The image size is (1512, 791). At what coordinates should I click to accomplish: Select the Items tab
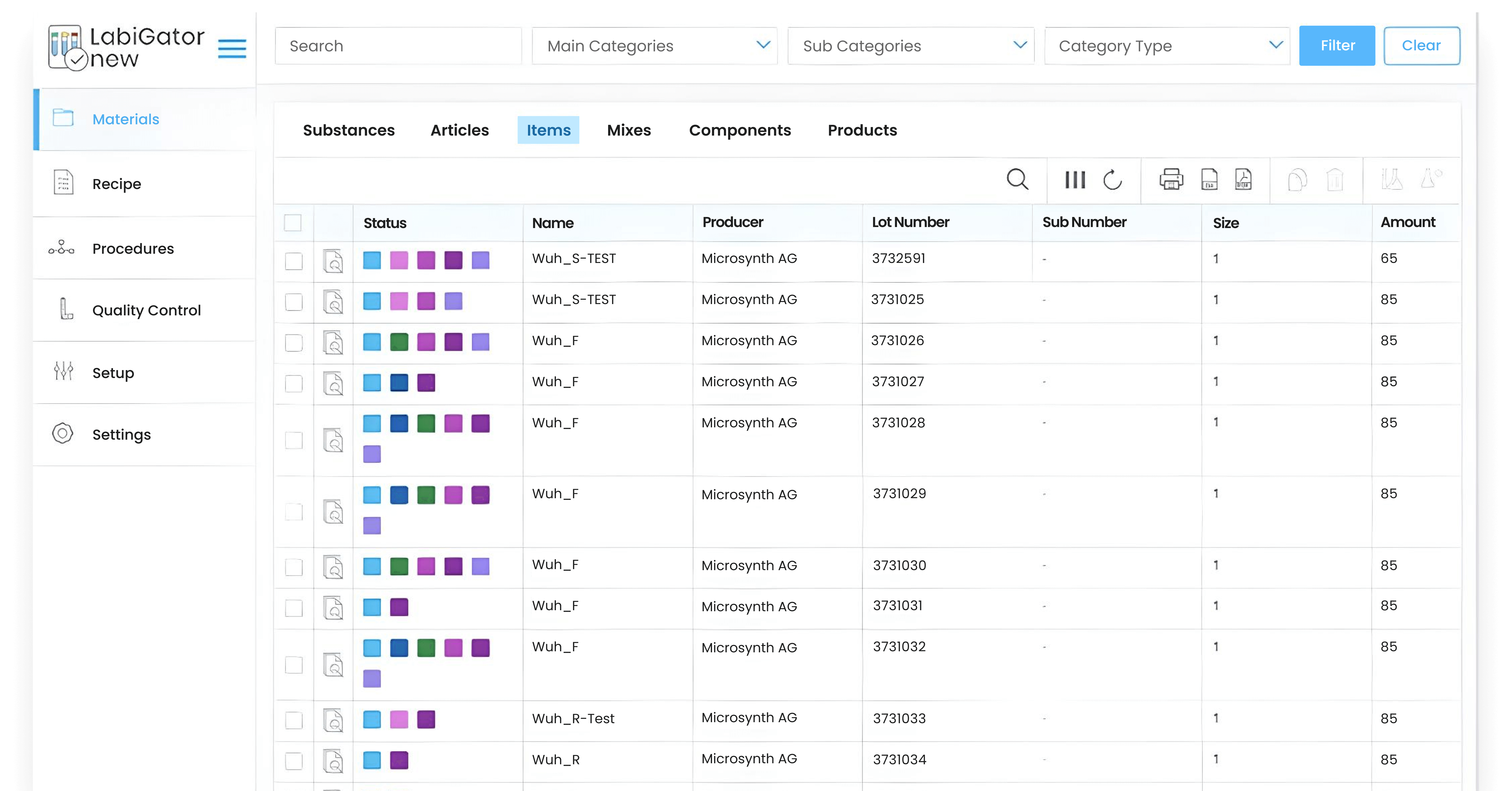[548, 130]
